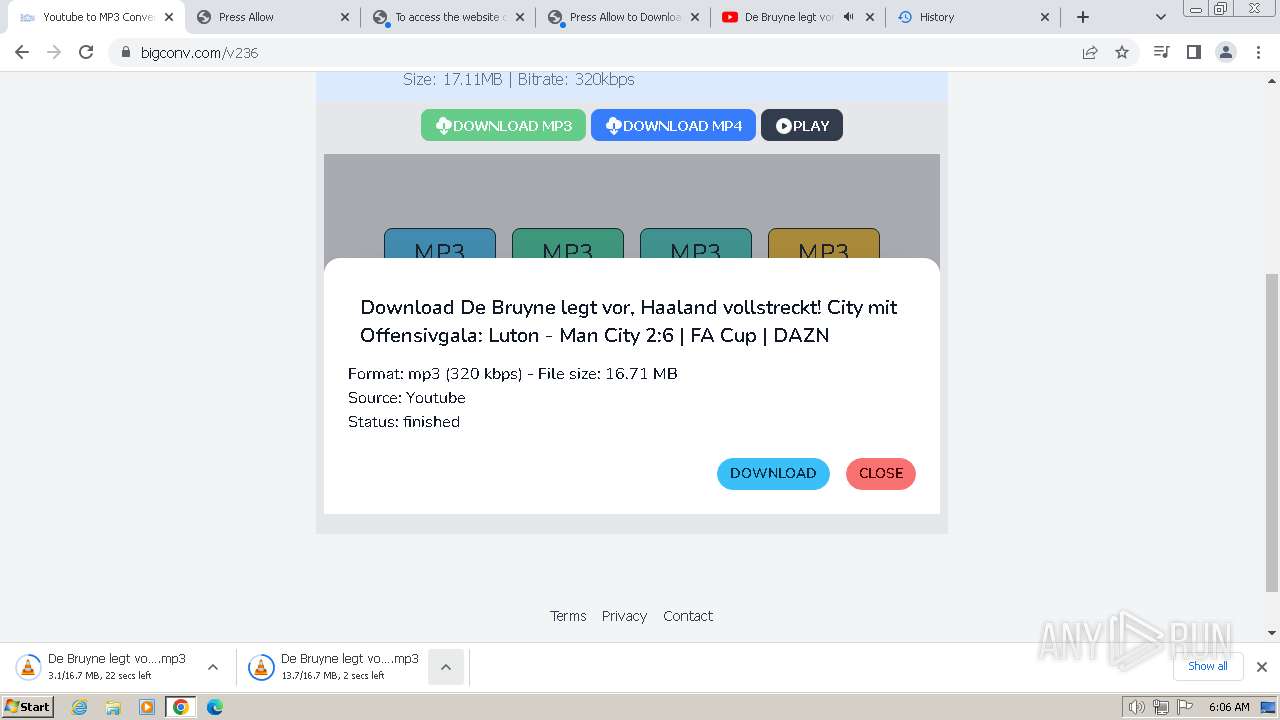This screenshot has height=720, width=1280.
Task: Open Microsoft Edge from taskbar
Action: pyautogui.click(x=214, y=707)
